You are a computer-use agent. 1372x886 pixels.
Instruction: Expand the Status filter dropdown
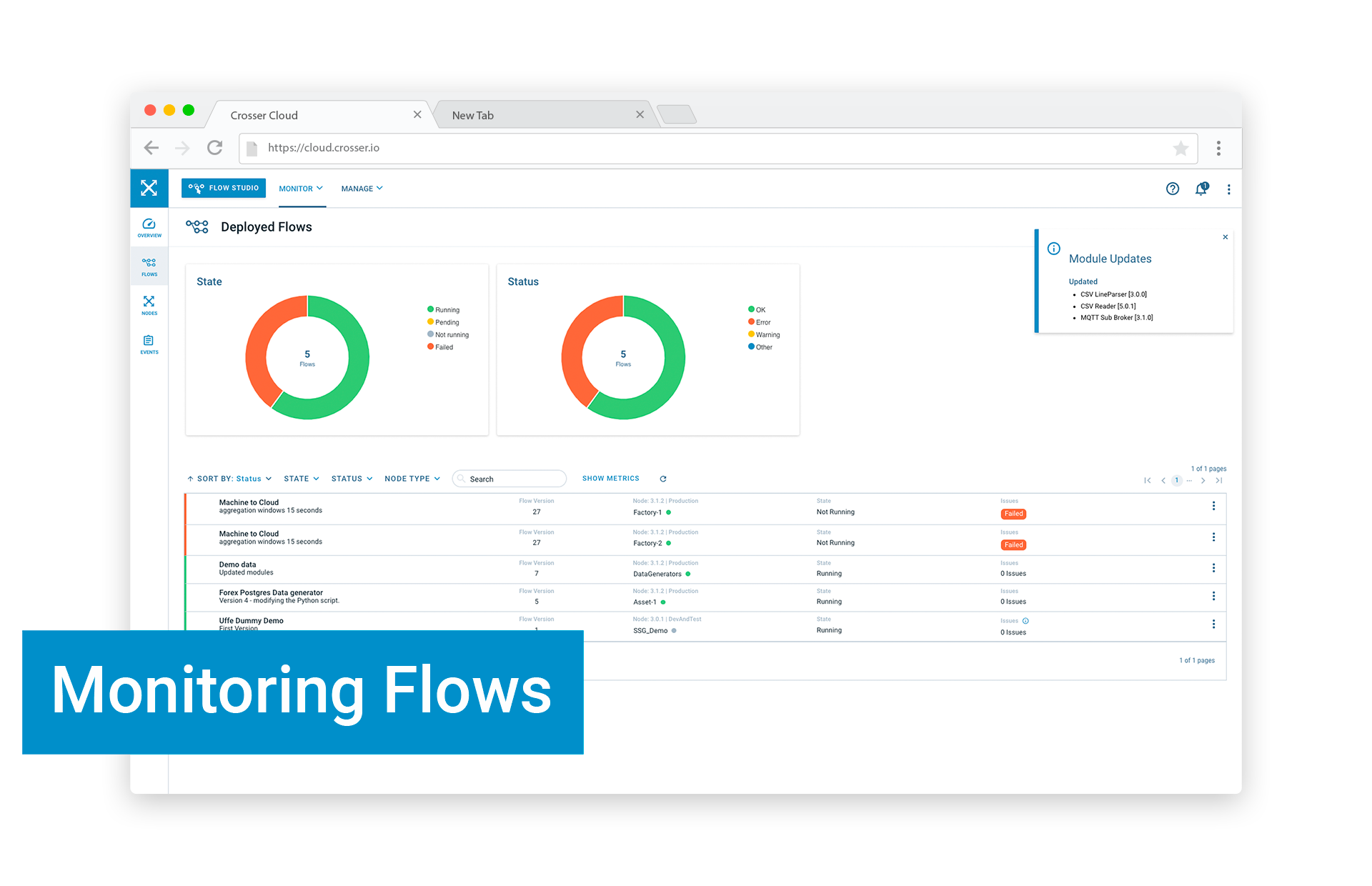pyautogui.click(x=352, y=479)
